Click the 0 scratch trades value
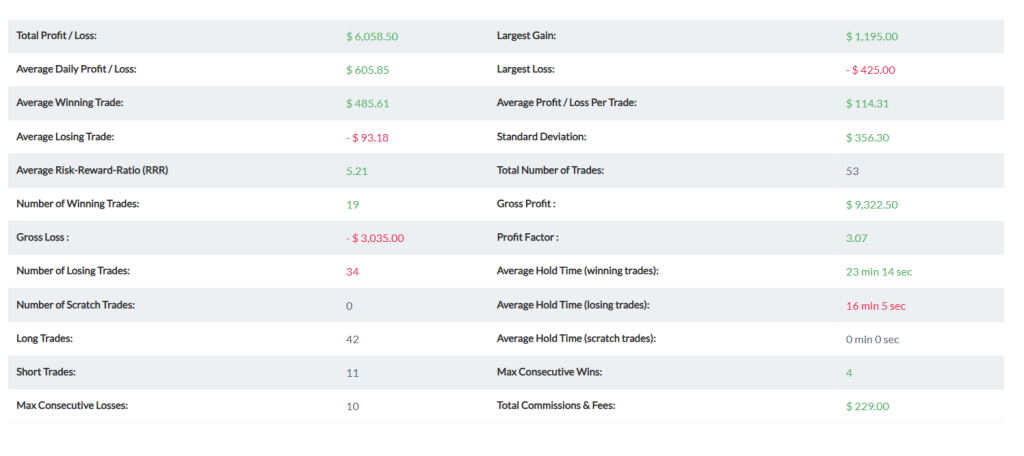Viewport: 1024px width, 456px height. click(349, 306)
